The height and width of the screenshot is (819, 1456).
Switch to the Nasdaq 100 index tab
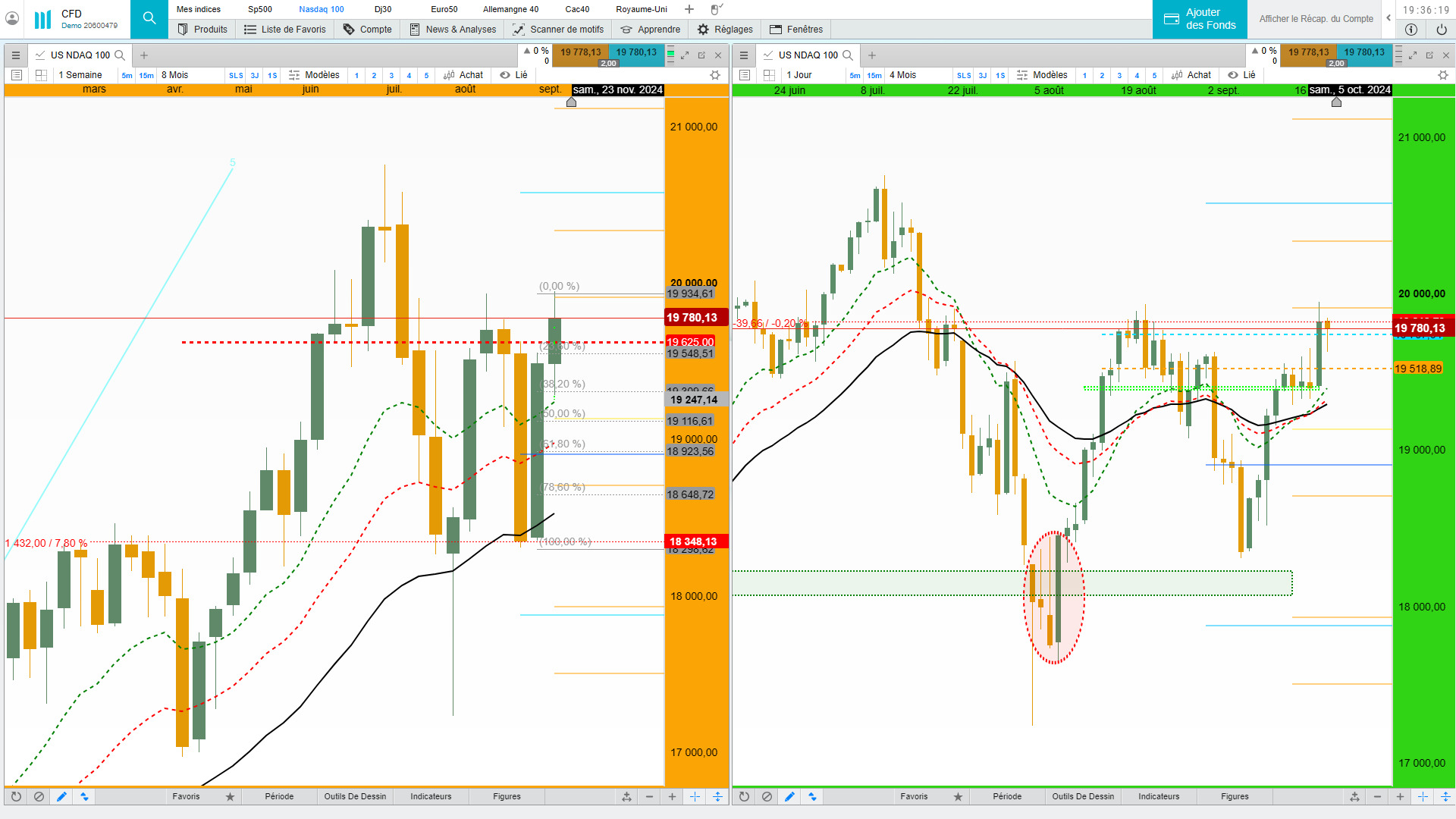321,9
